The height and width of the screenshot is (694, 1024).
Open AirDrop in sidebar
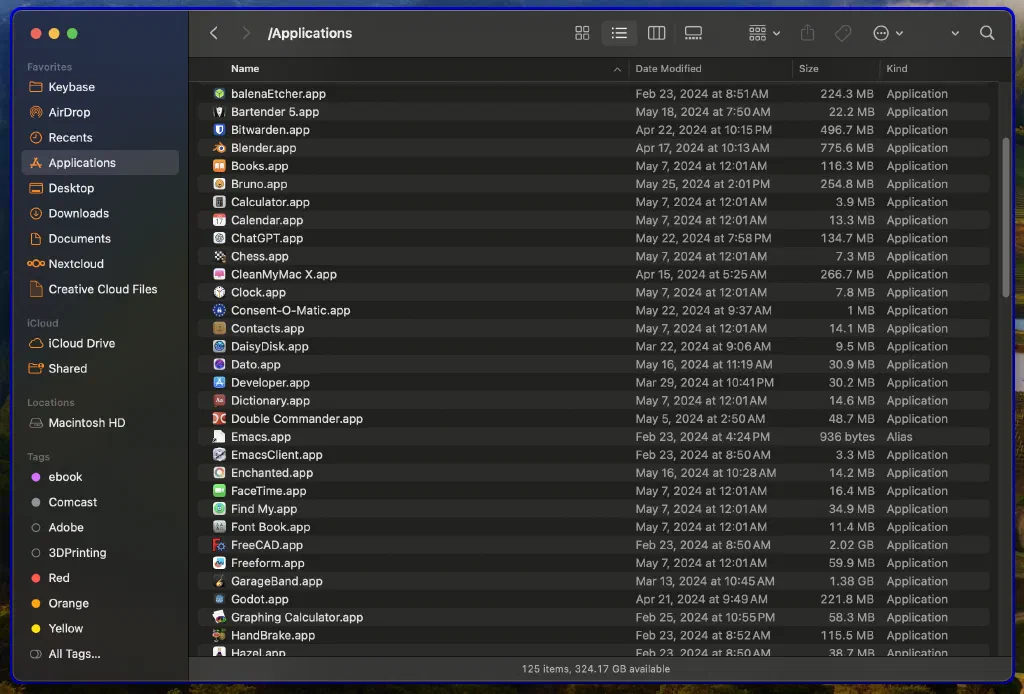click(x=100, y=112)
